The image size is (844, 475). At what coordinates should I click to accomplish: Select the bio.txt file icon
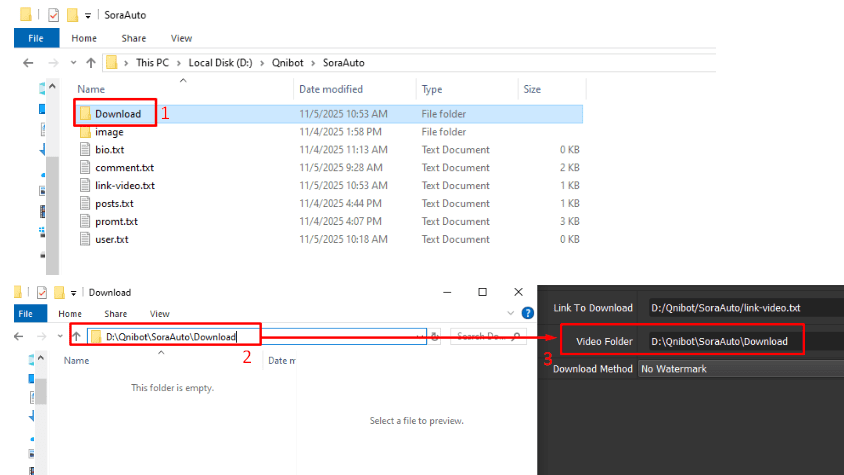click(85, 150)
